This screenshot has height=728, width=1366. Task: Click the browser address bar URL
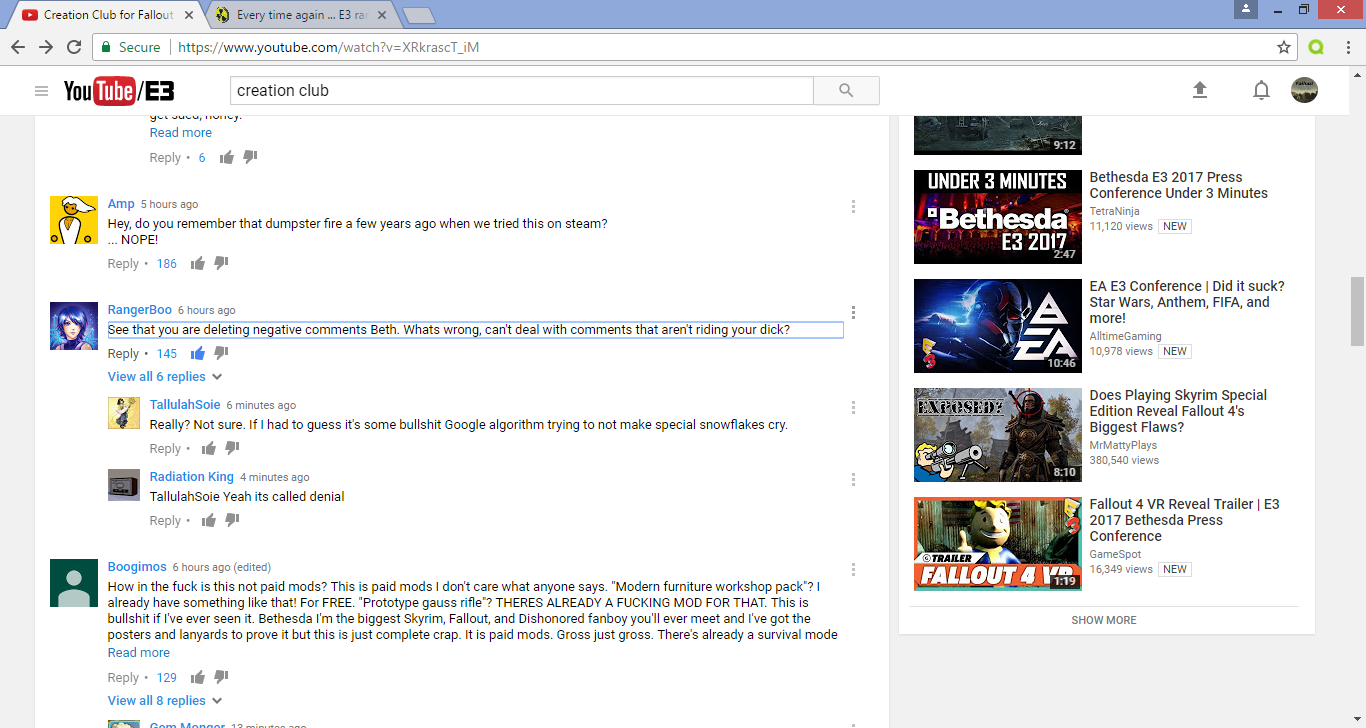click(x=326, y=47)
